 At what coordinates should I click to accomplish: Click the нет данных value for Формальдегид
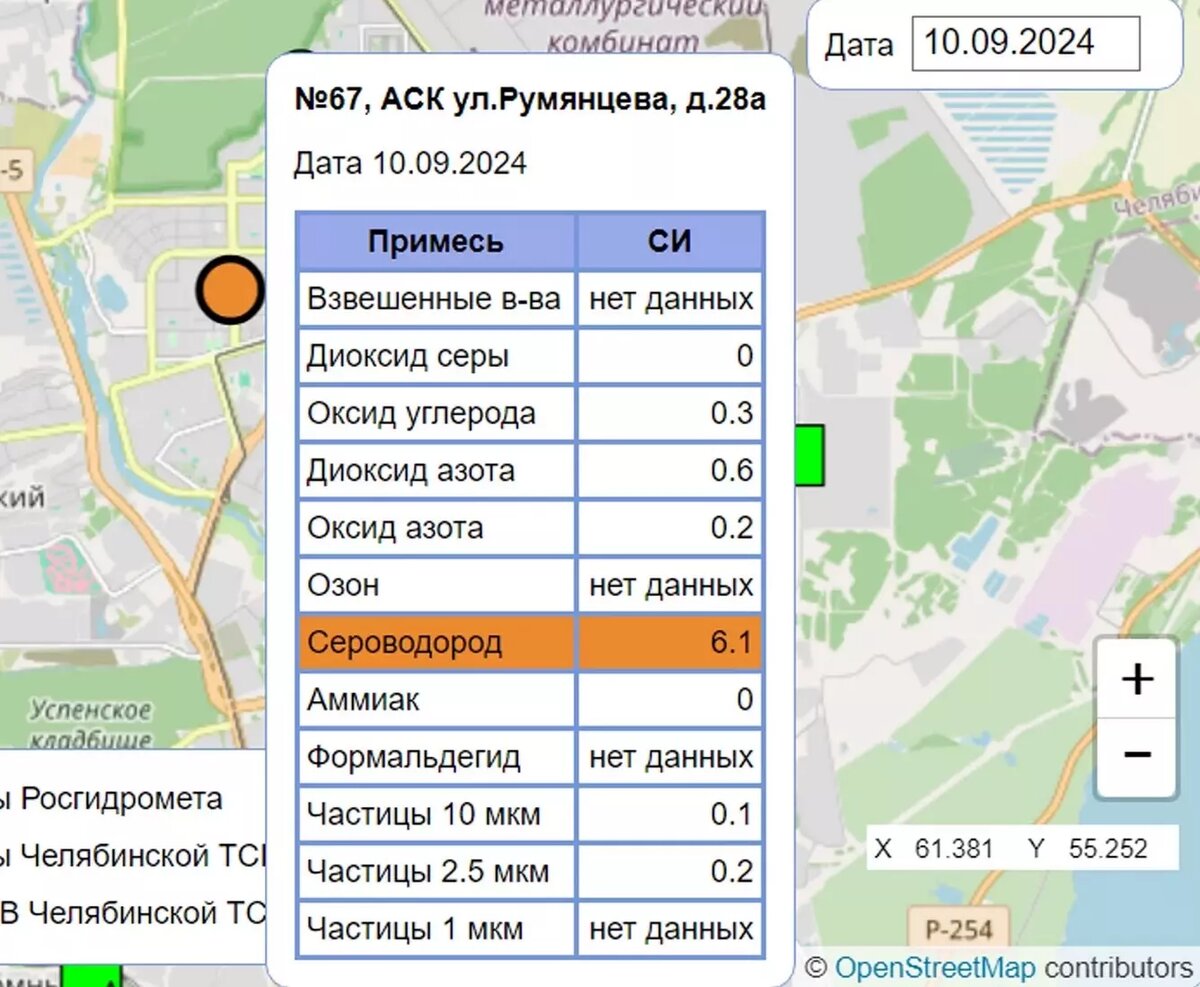coord(671,757)
